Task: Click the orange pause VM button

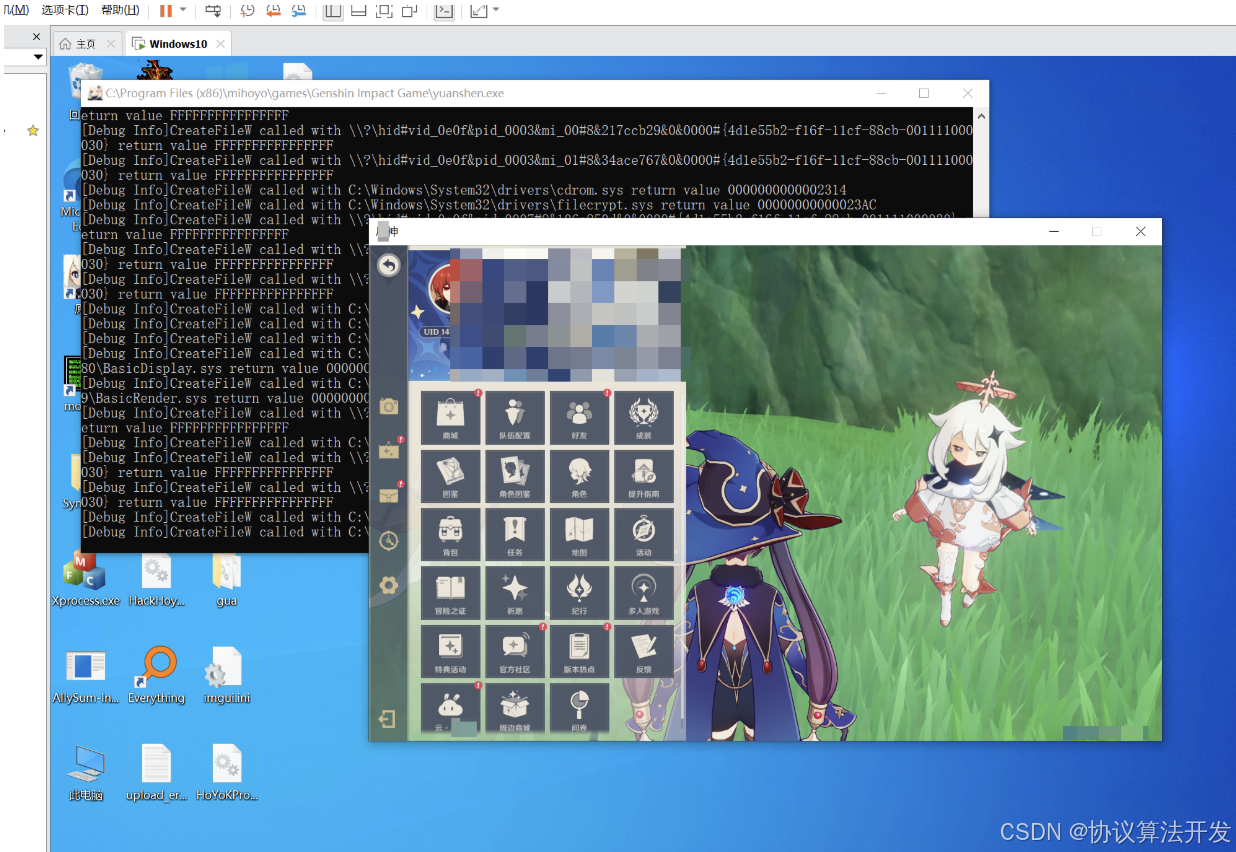Action: (166, 11)
